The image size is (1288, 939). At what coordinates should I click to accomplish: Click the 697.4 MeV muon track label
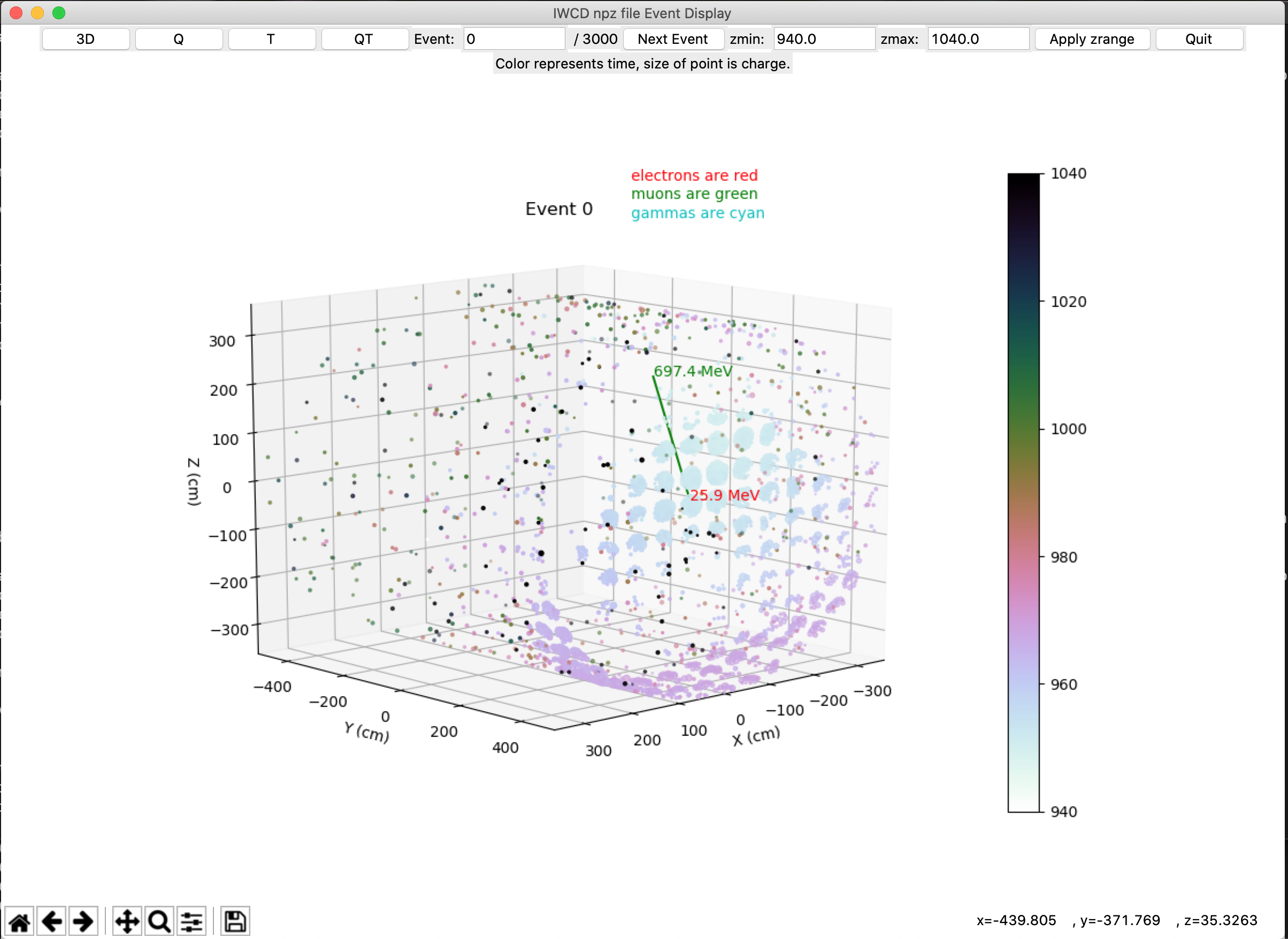pyautogui.click(x=692, y=371)
